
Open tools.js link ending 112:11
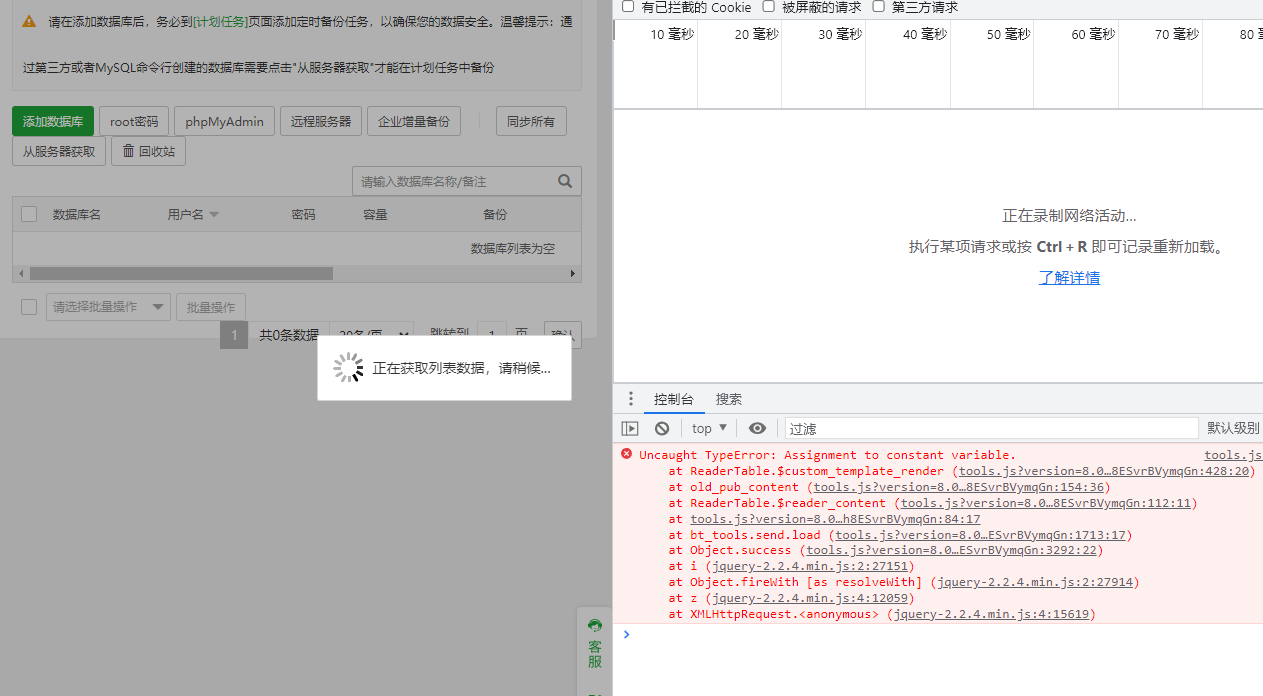[x=1046, y=503]
